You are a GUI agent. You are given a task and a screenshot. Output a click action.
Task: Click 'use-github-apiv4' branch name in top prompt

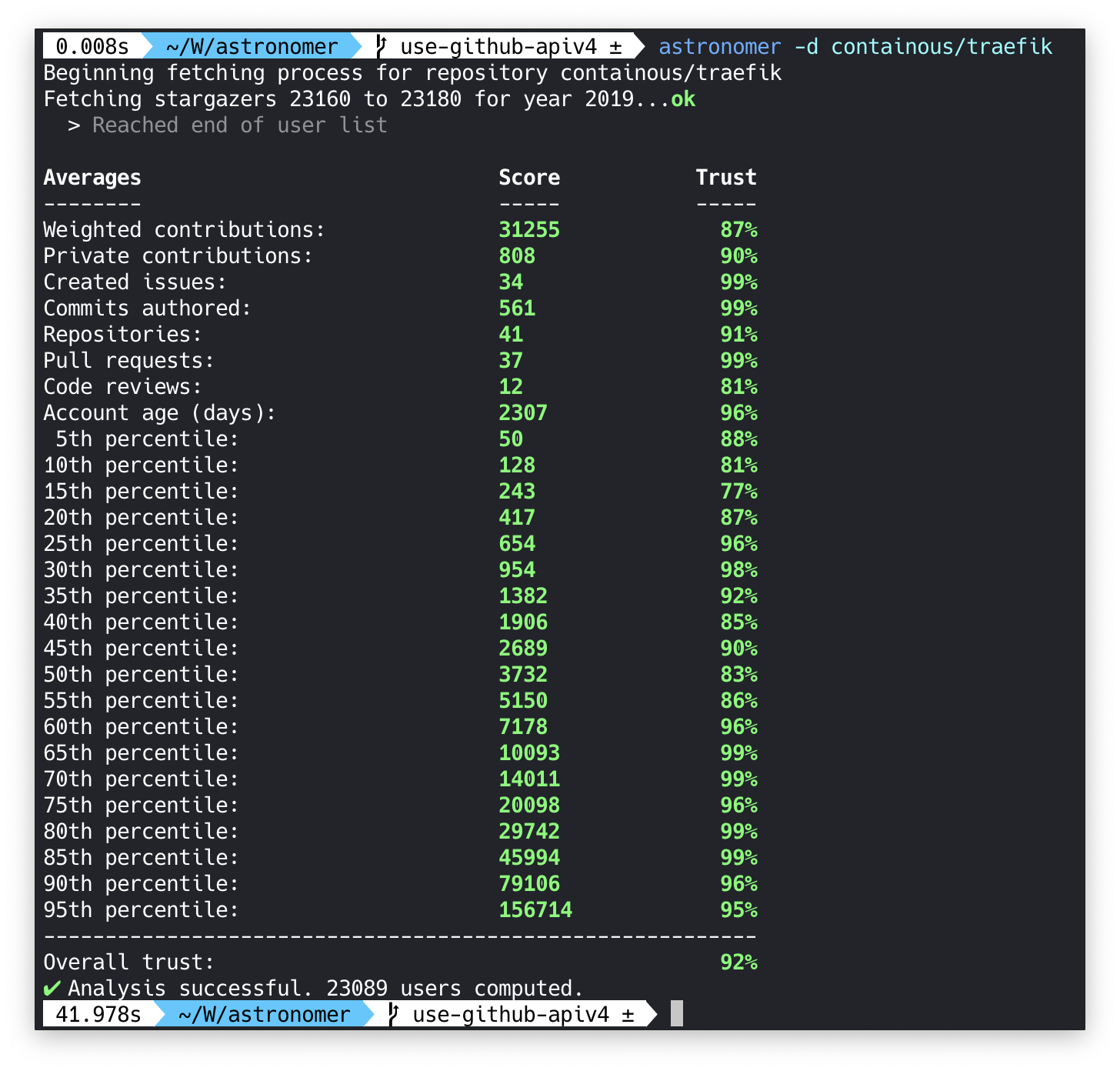[498, 46]
